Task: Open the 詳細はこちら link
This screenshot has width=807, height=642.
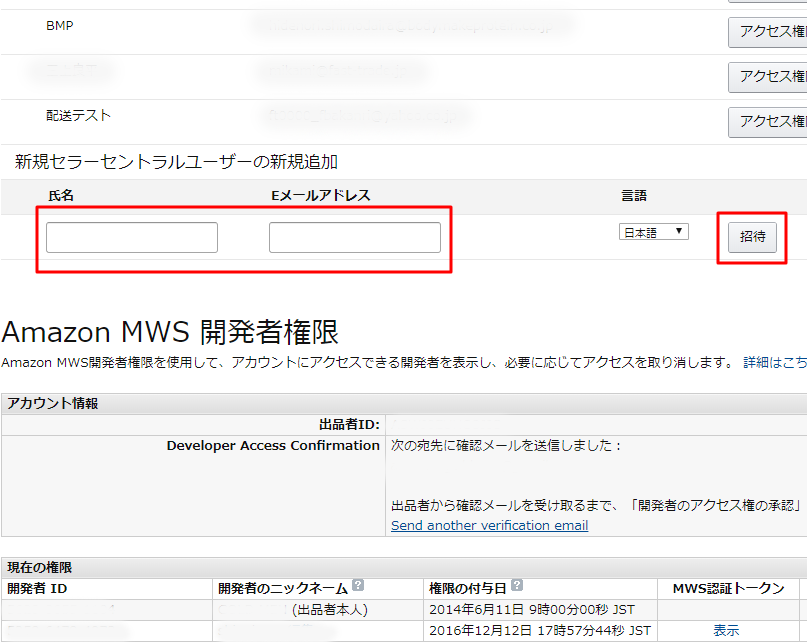Action: [775, 362]
